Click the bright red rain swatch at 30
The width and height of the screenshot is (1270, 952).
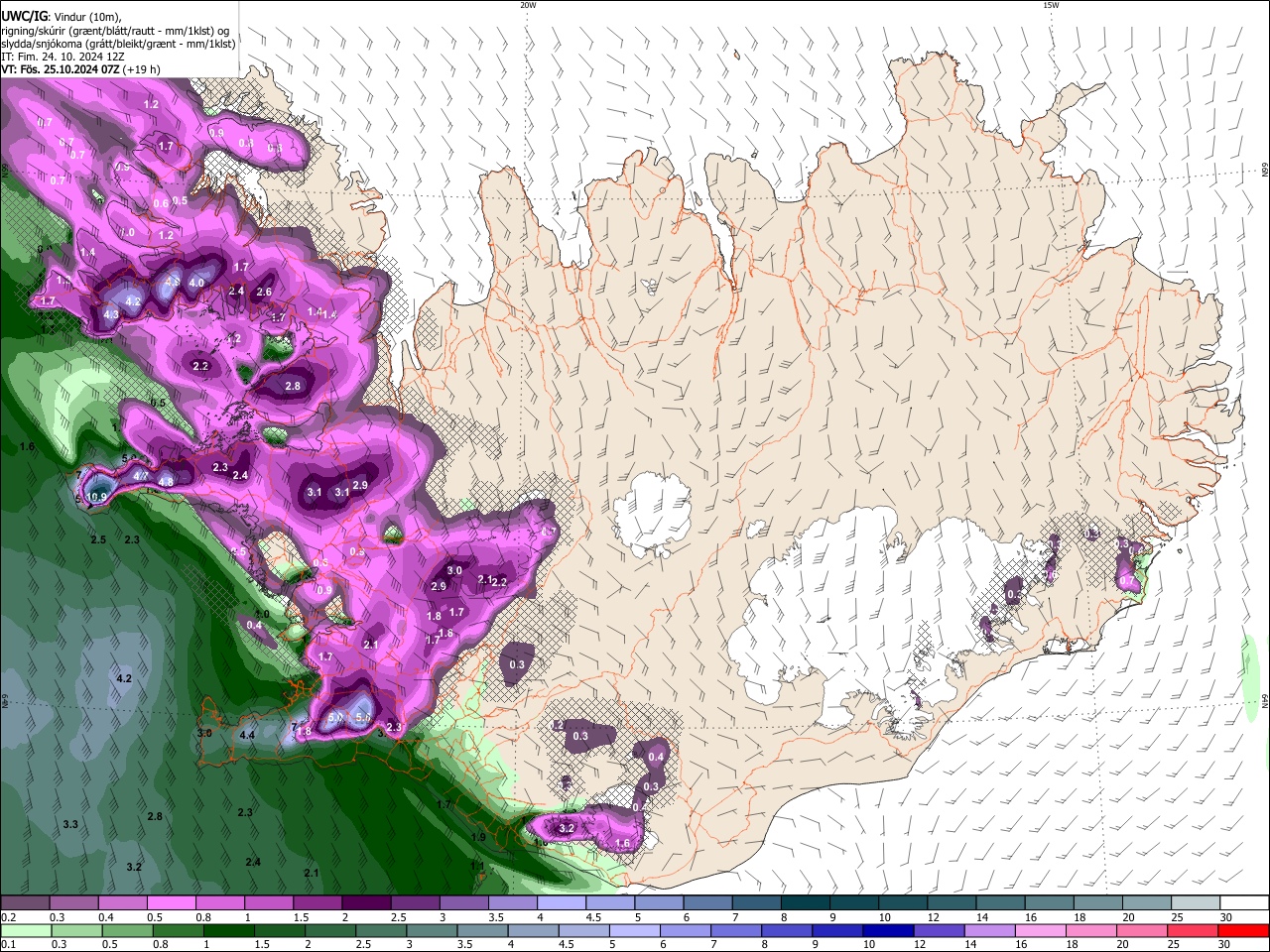pos(1245,930)
